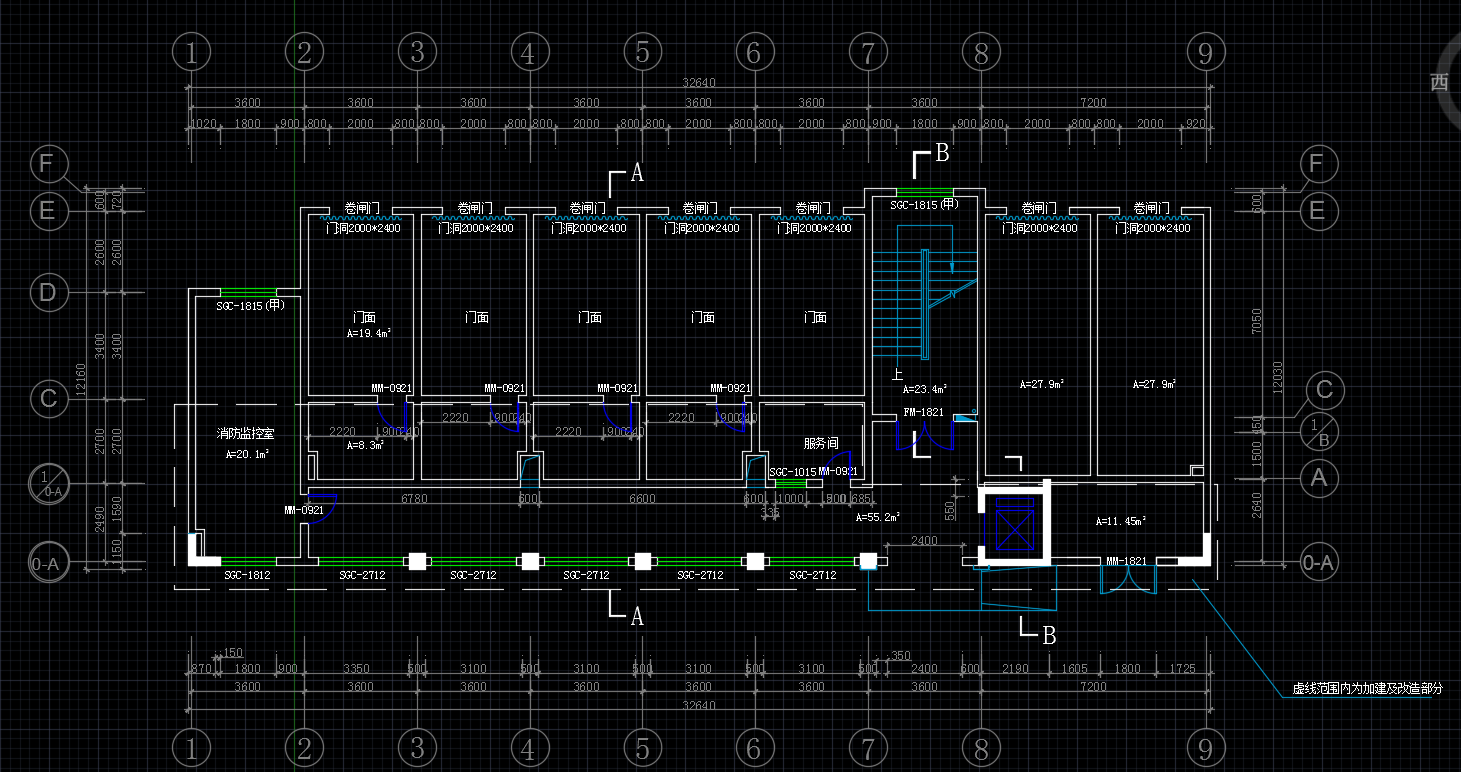1461x772 pixels.
Task: Select the left axis bubble 1/0-A
Action: [47, 484]
